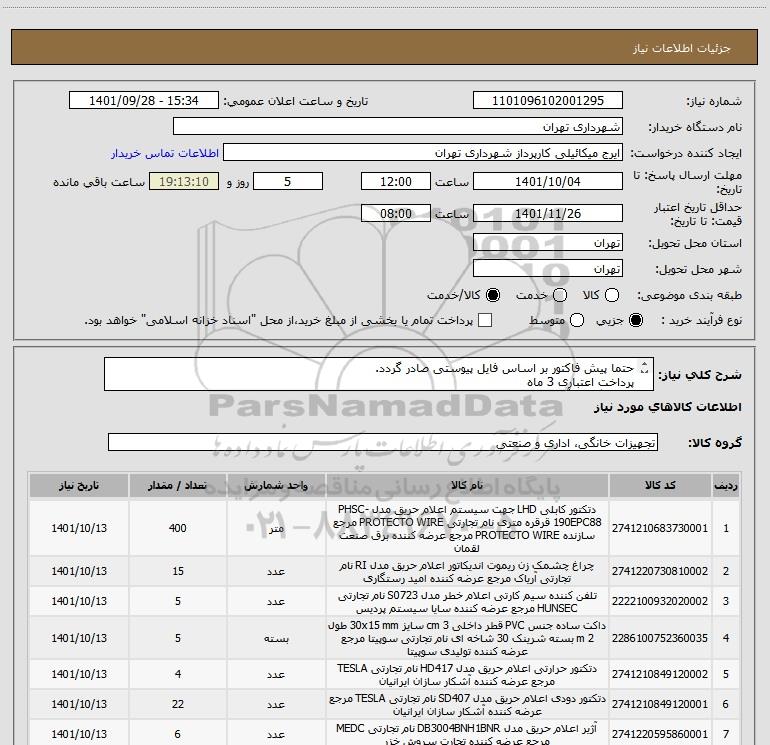Click the response deadline date 1401/10/04

548,181
